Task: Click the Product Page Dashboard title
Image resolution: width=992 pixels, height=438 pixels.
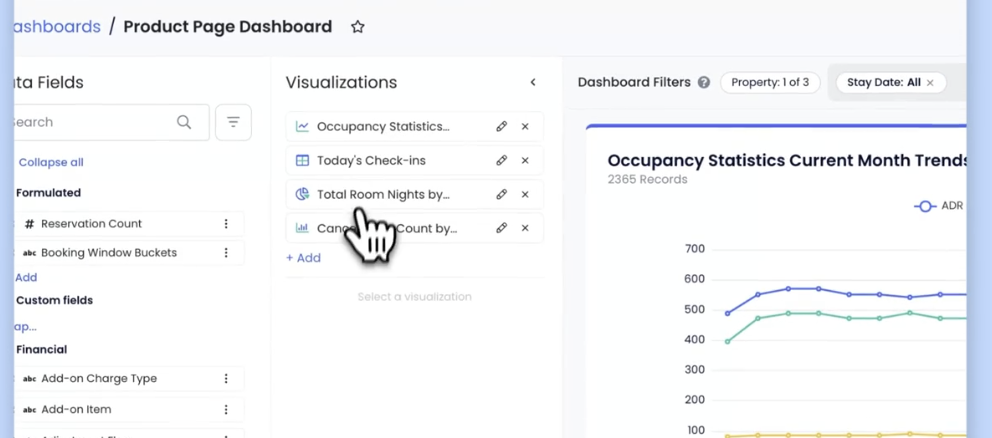Action: tap(228, 27)
